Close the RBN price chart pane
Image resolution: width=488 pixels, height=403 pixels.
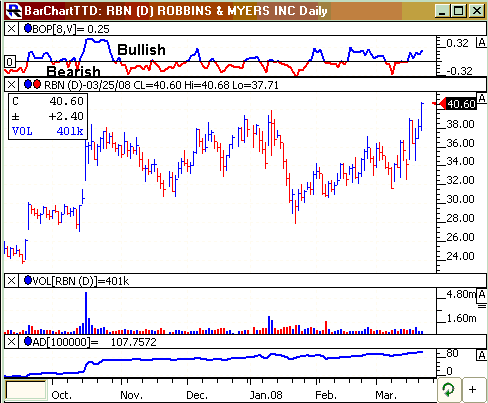[x=11, y=85]
